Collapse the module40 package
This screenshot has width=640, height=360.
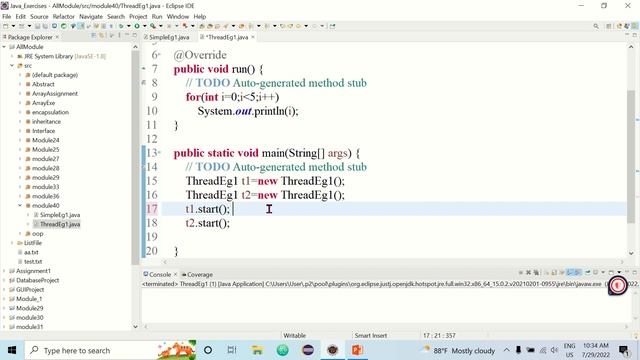coord(20,205)
